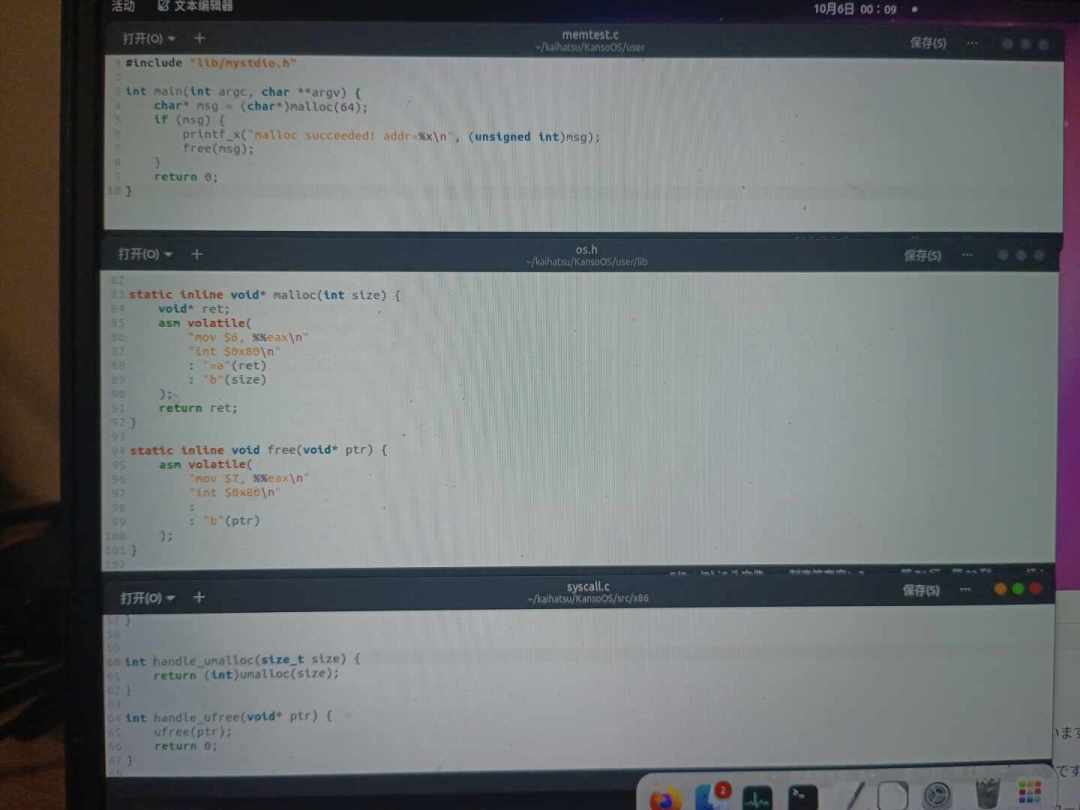The height and width of the screenshot is (810, 1080).
Task: Click the 'return ret;' line in os.h
Action: 198,408
